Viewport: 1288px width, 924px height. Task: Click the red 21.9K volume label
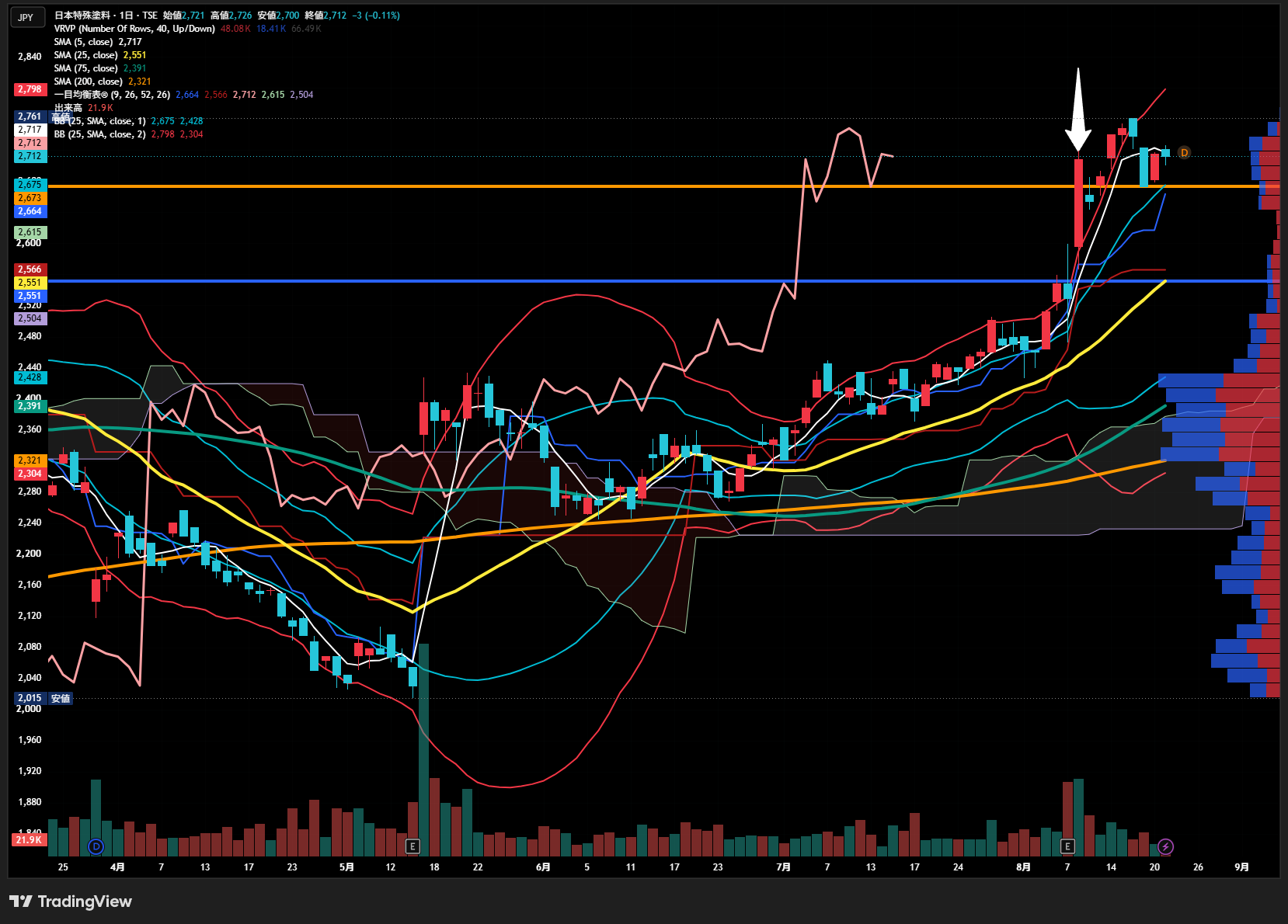(29, 840)
